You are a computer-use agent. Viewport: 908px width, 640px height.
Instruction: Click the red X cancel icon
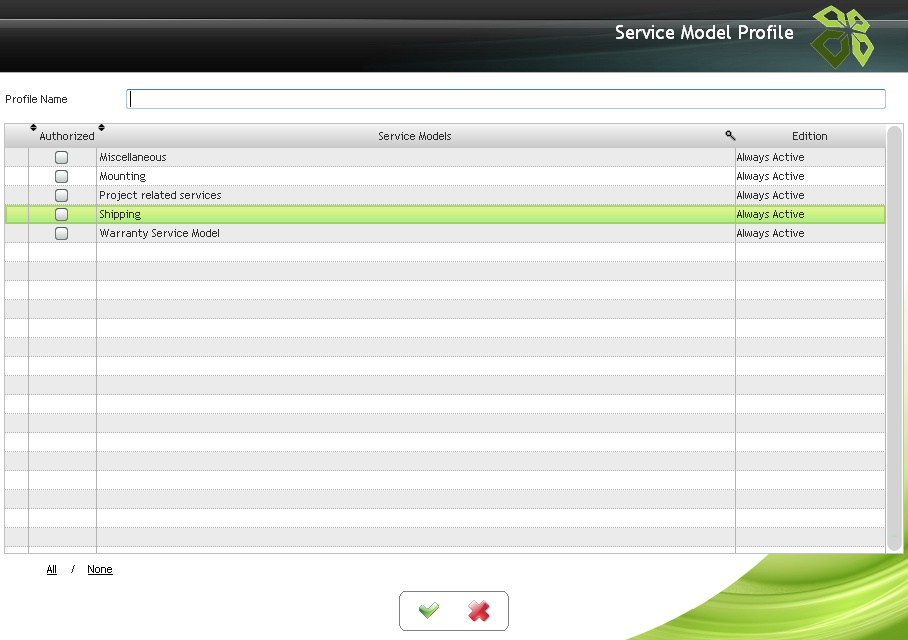(x=479, y=611)
